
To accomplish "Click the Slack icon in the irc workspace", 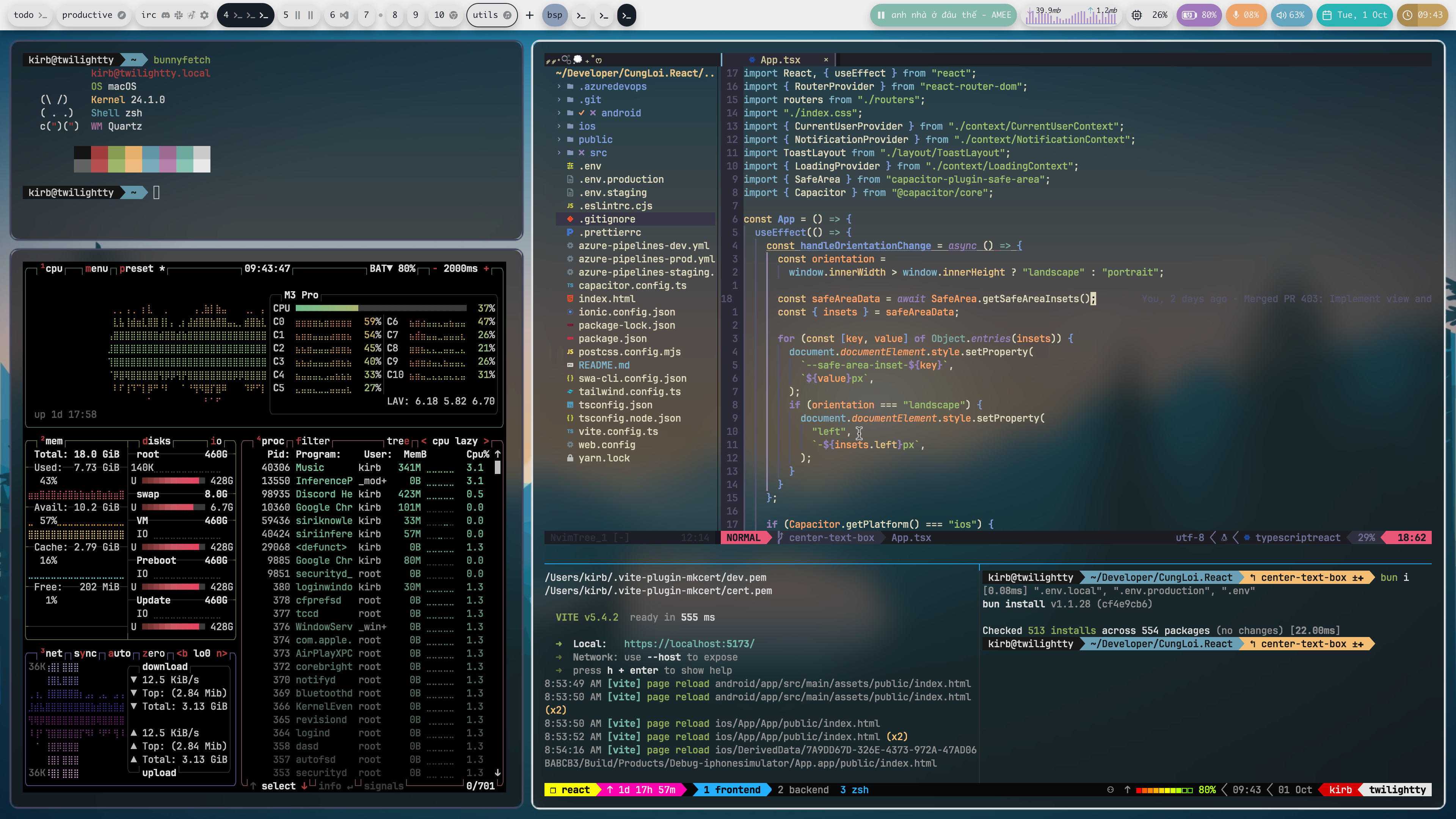I will [x=179, y=15].
